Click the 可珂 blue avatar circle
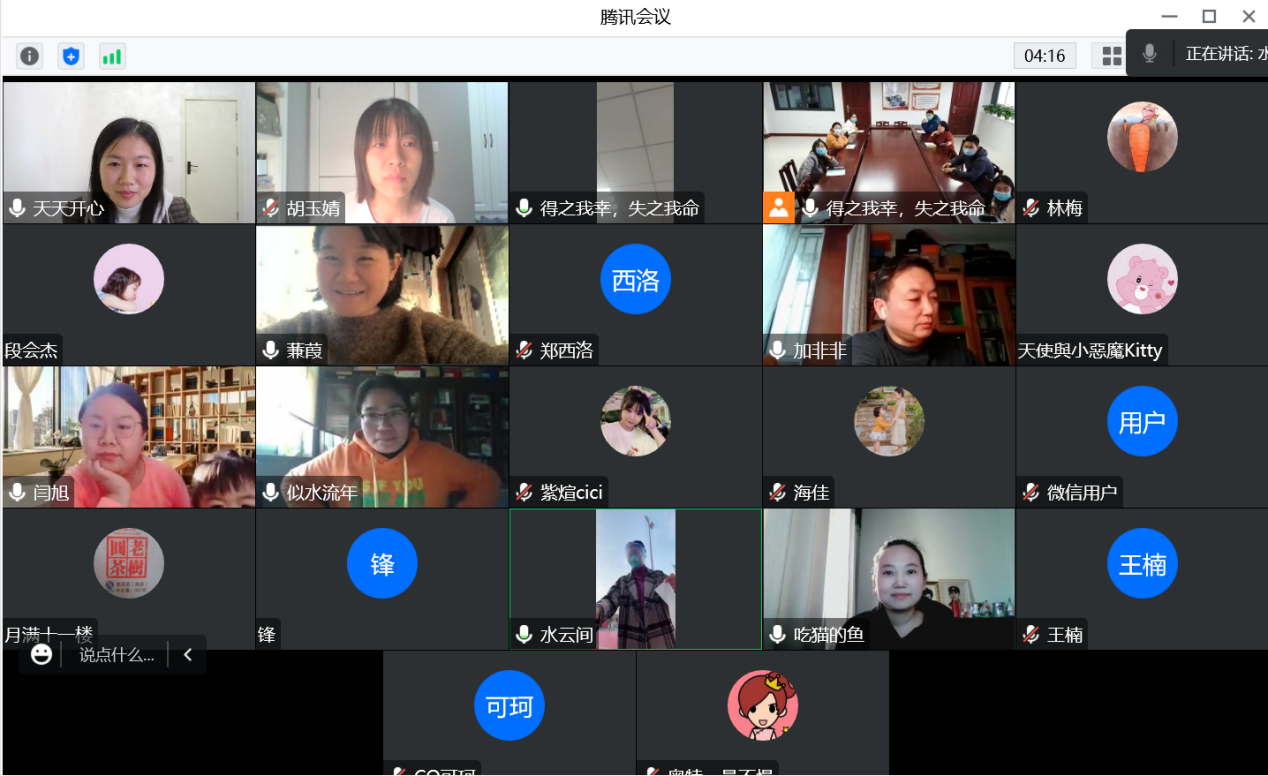Viewport: 1268px width, 776px height. pyautogui.click(x=509, y=706)
